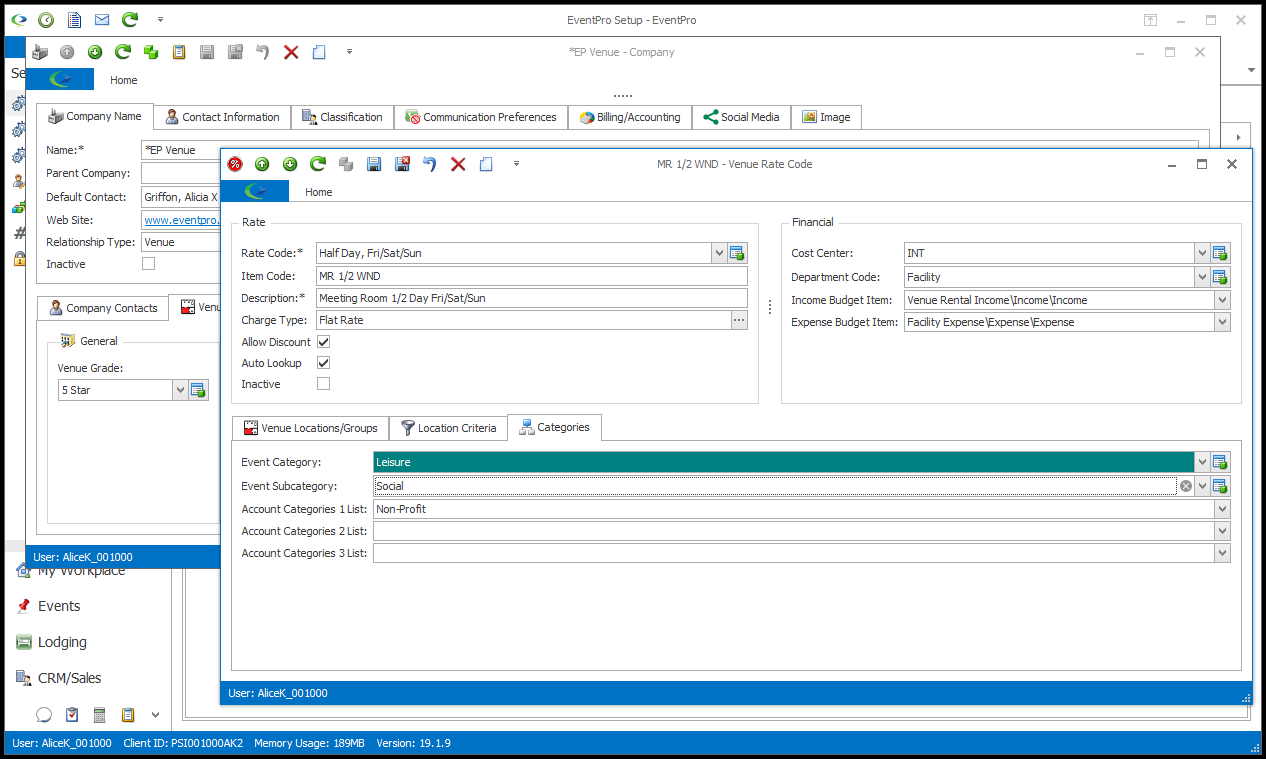Open the Contact Information tab

pyautogui.click(x=222, y=117)
